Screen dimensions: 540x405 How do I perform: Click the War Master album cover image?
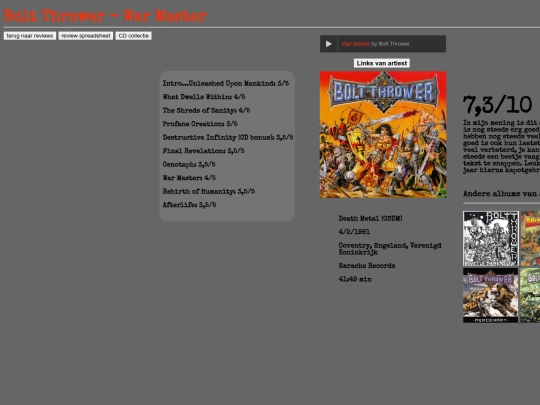click(x=383, y=135)
